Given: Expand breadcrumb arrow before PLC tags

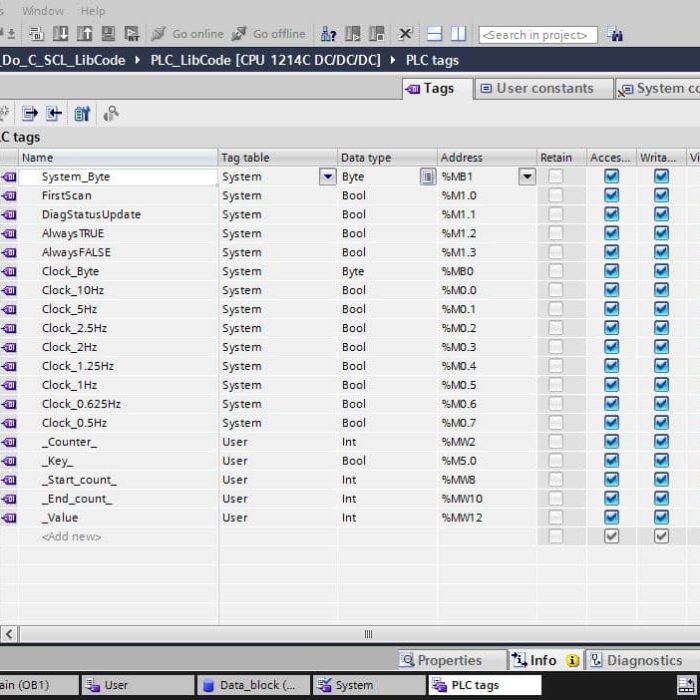Looking at the screenshot, I should (x=393, y=60).
